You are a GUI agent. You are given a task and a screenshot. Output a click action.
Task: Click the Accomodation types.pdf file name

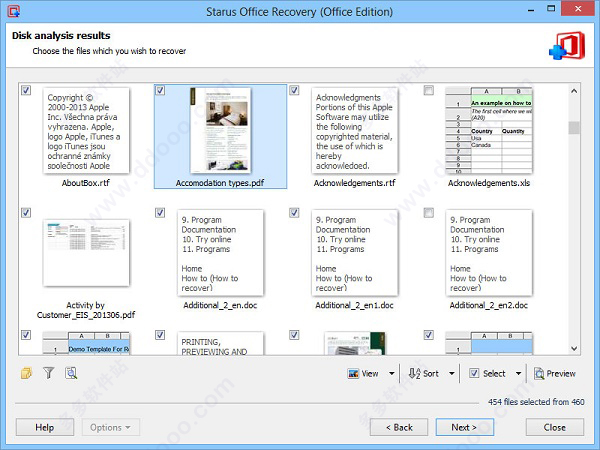220,183
